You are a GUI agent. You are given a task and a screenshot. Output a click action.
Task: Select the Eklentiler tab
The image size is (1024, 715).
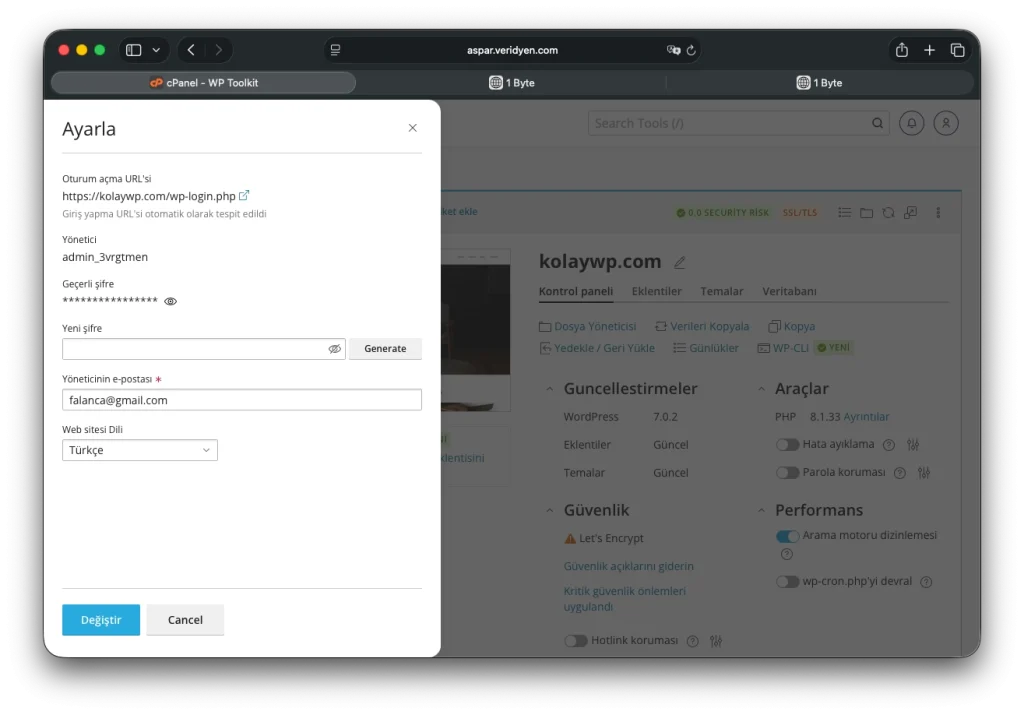[x=656, y=291]
